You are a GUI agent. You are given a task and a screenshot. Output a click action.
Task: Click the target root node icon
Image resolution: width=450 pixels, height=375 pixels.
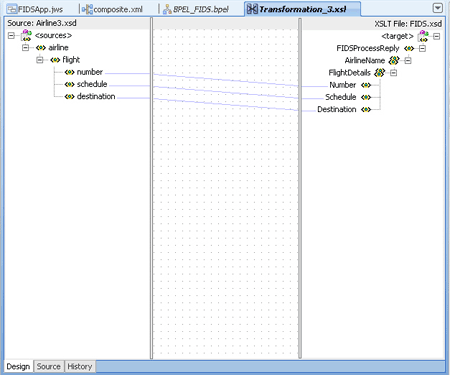[x=424, y=36]
